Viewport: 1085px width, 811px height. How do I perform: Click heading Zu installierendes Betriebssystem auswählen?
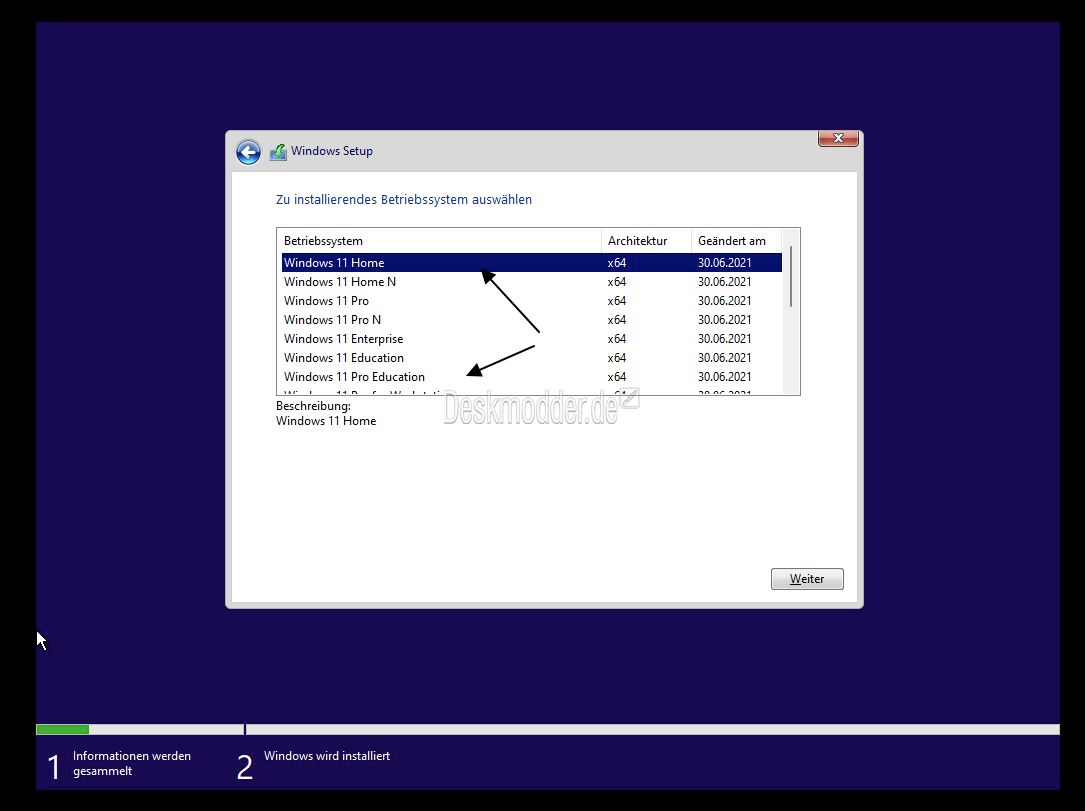click(x=403, y=199)
